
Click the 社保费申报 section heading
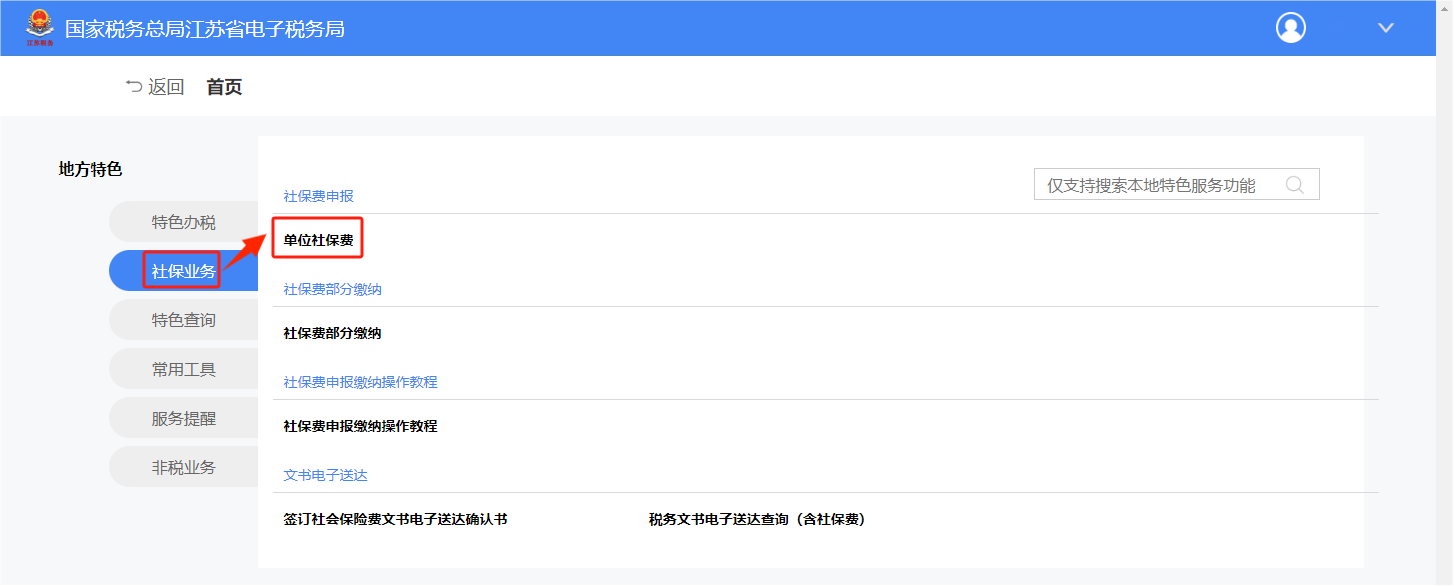[x=318, y=196]
